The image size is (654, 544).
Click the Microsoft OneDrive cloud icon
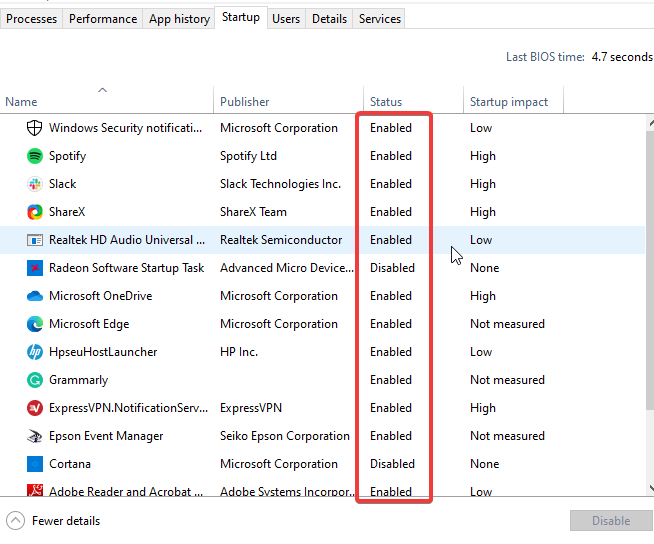(x=35, y=296)
